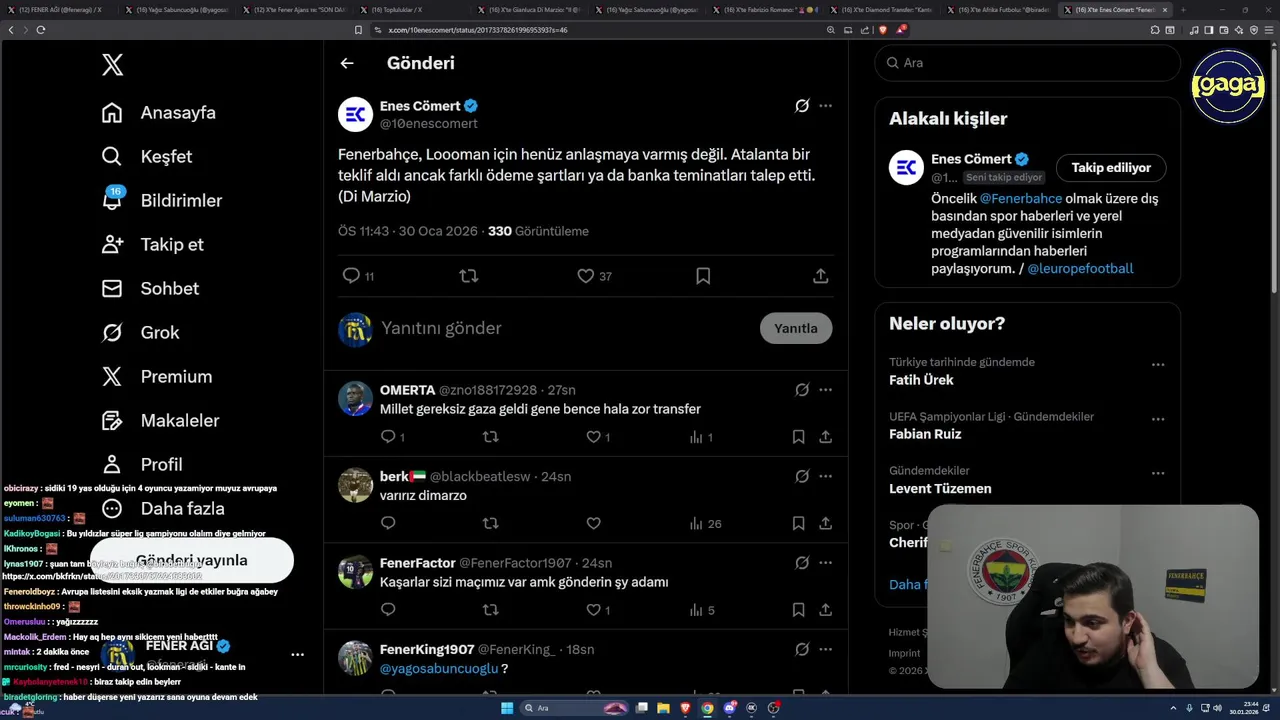
Task: Click reply icon with 11 replies
Action: (x=358, y=276)
